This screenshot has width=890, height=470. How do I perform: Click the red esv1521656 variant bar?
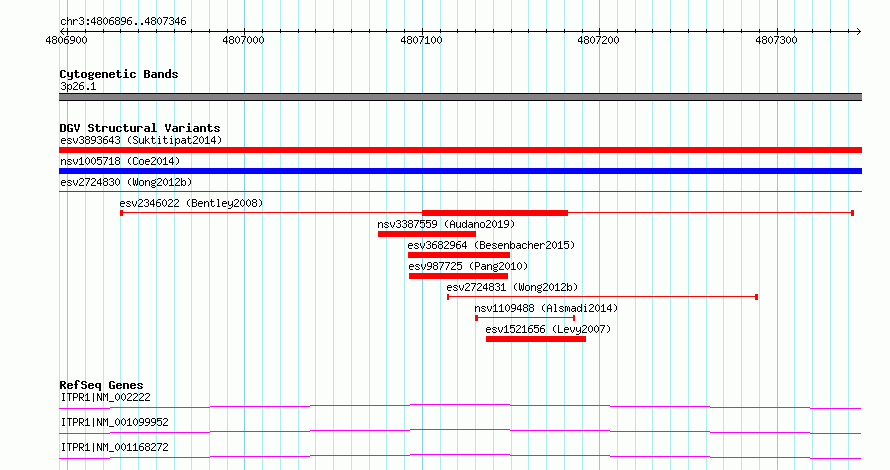pos(536,339)
